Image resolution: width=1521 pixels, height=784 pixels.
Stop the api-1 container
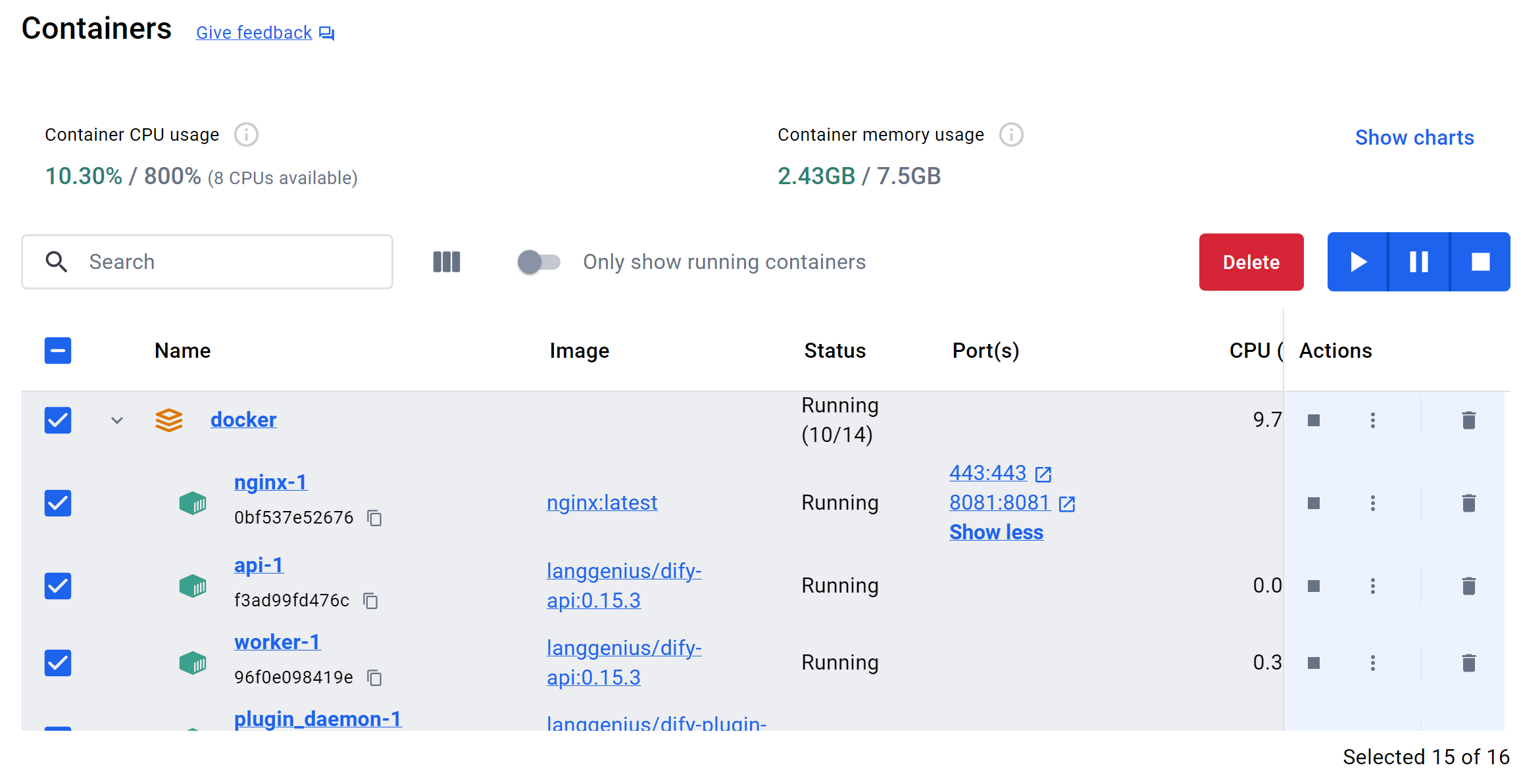pos(1314,586)
